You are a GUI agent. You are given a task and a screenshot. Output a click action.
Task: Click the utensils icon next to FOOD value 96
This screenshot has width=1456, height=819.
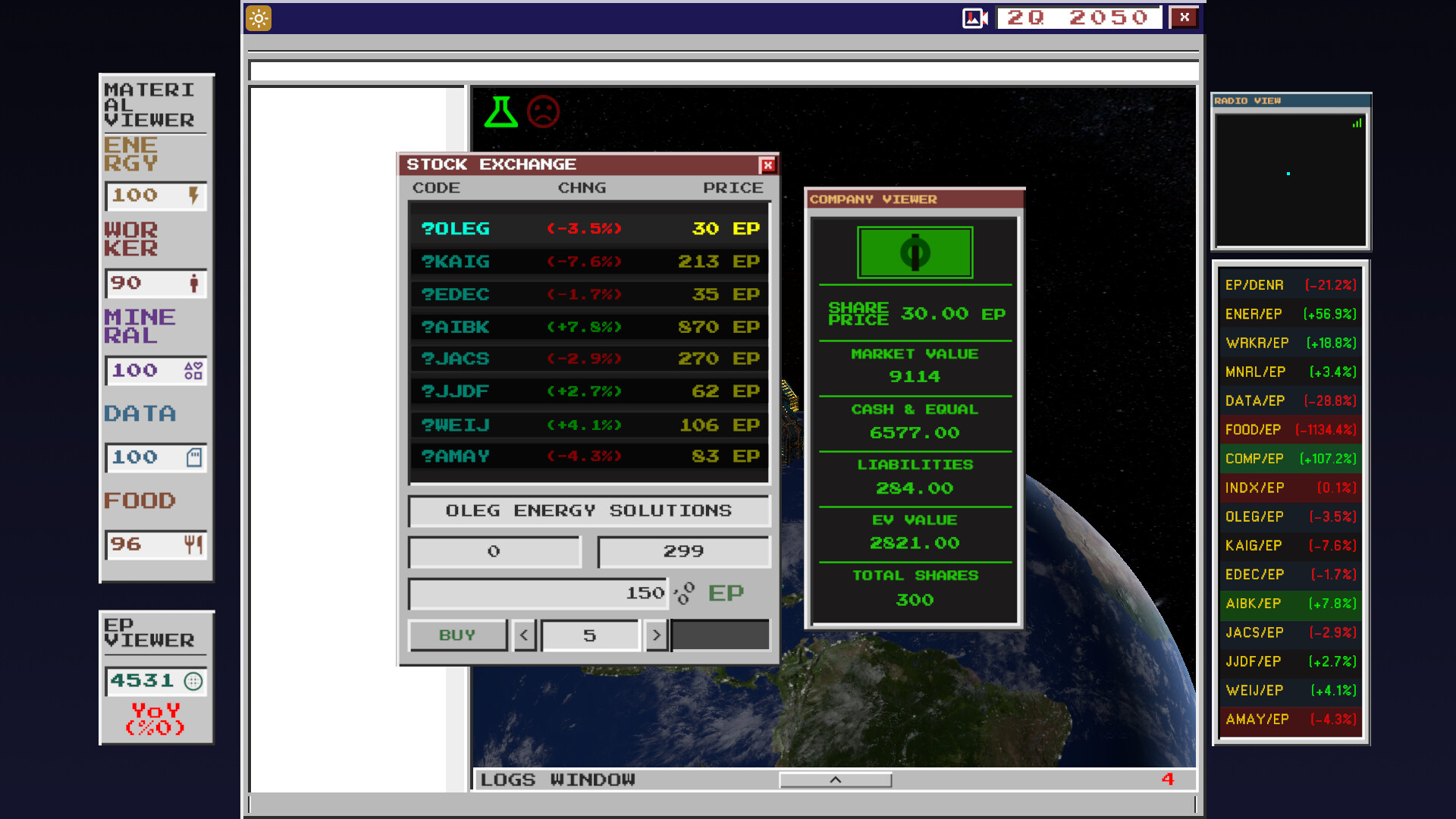pyautogui.click(x=193, y=544)
